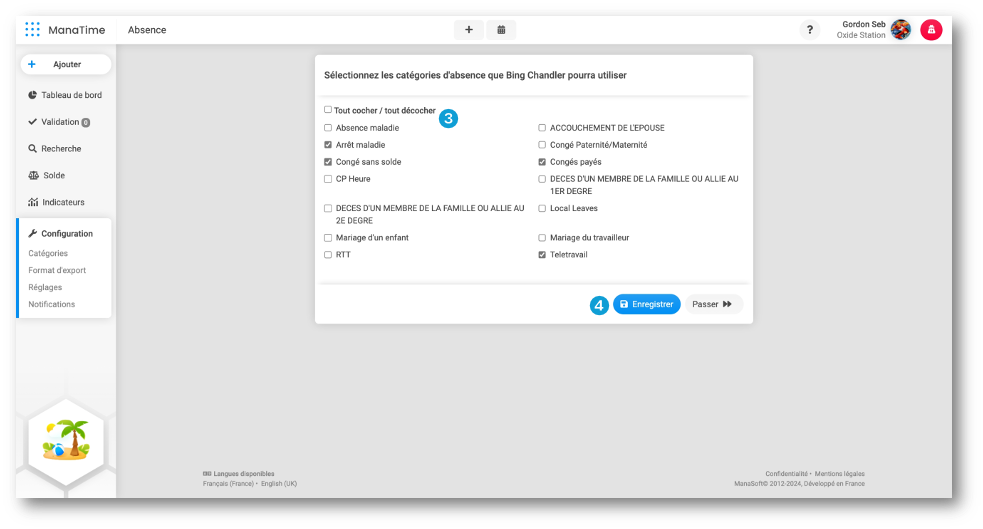Image resolution: width=983 pixels, height=529 pixels.
Task: Toggle the Tout cocher / tout décocher checkbox
Action: point(328,110)
